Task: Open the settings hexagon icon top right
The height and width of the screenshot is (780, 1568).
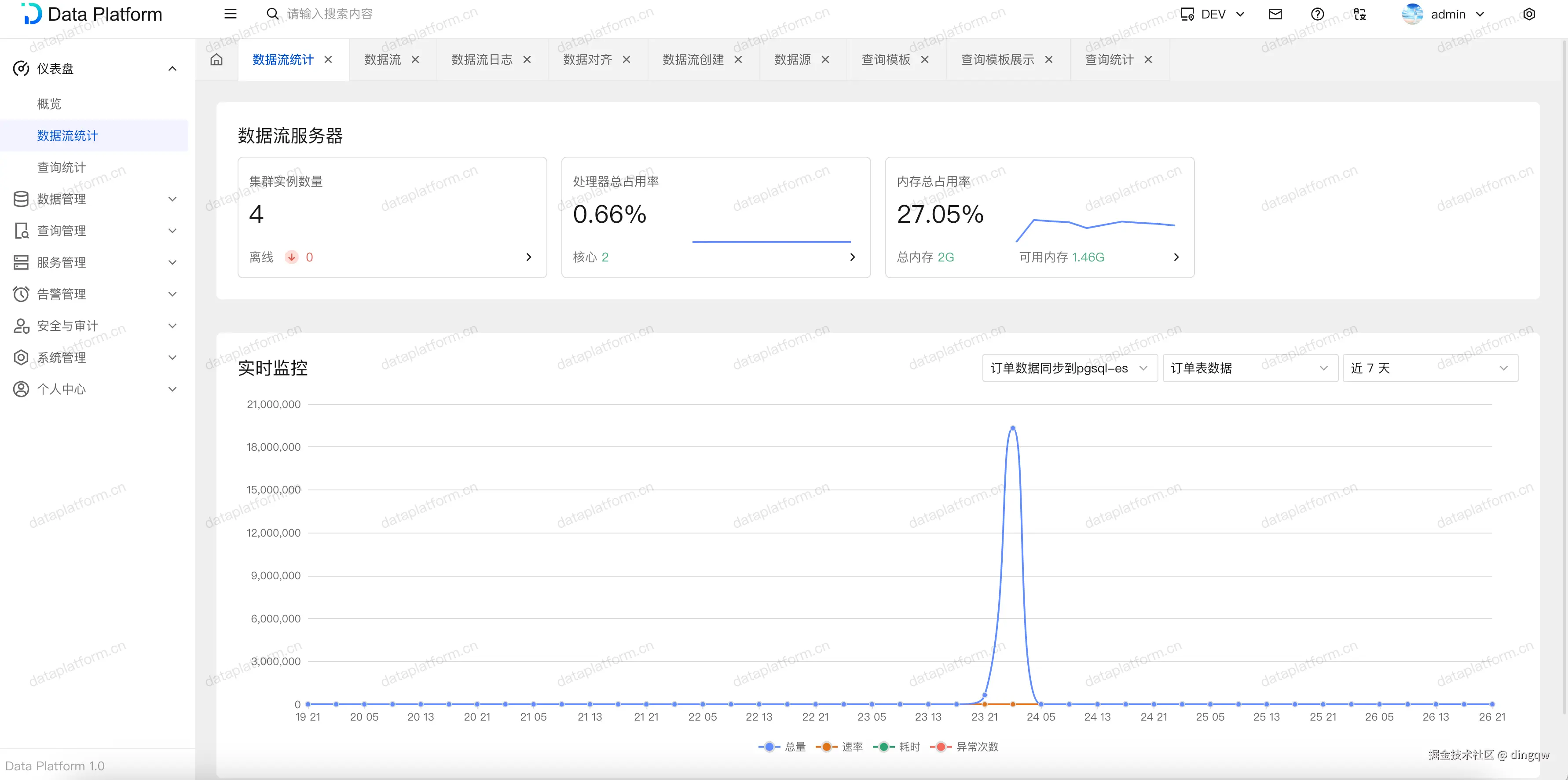Action: tap(1528, 14)
